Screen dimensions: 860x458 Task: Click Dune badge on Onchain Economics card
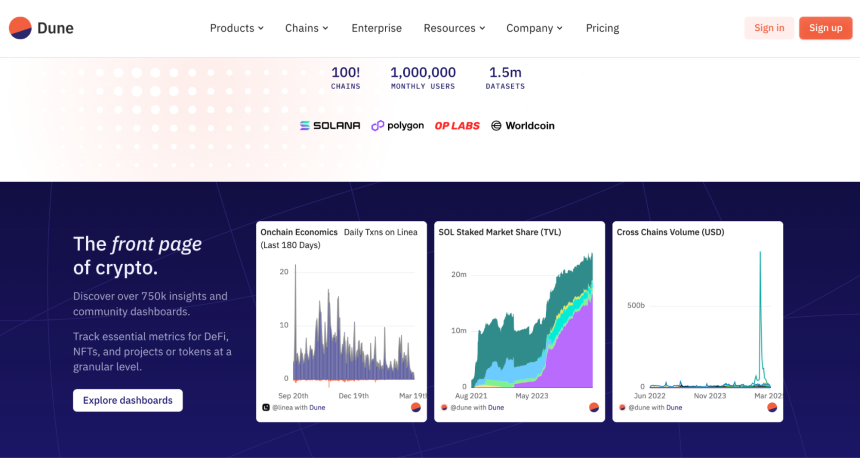point(416,408)
